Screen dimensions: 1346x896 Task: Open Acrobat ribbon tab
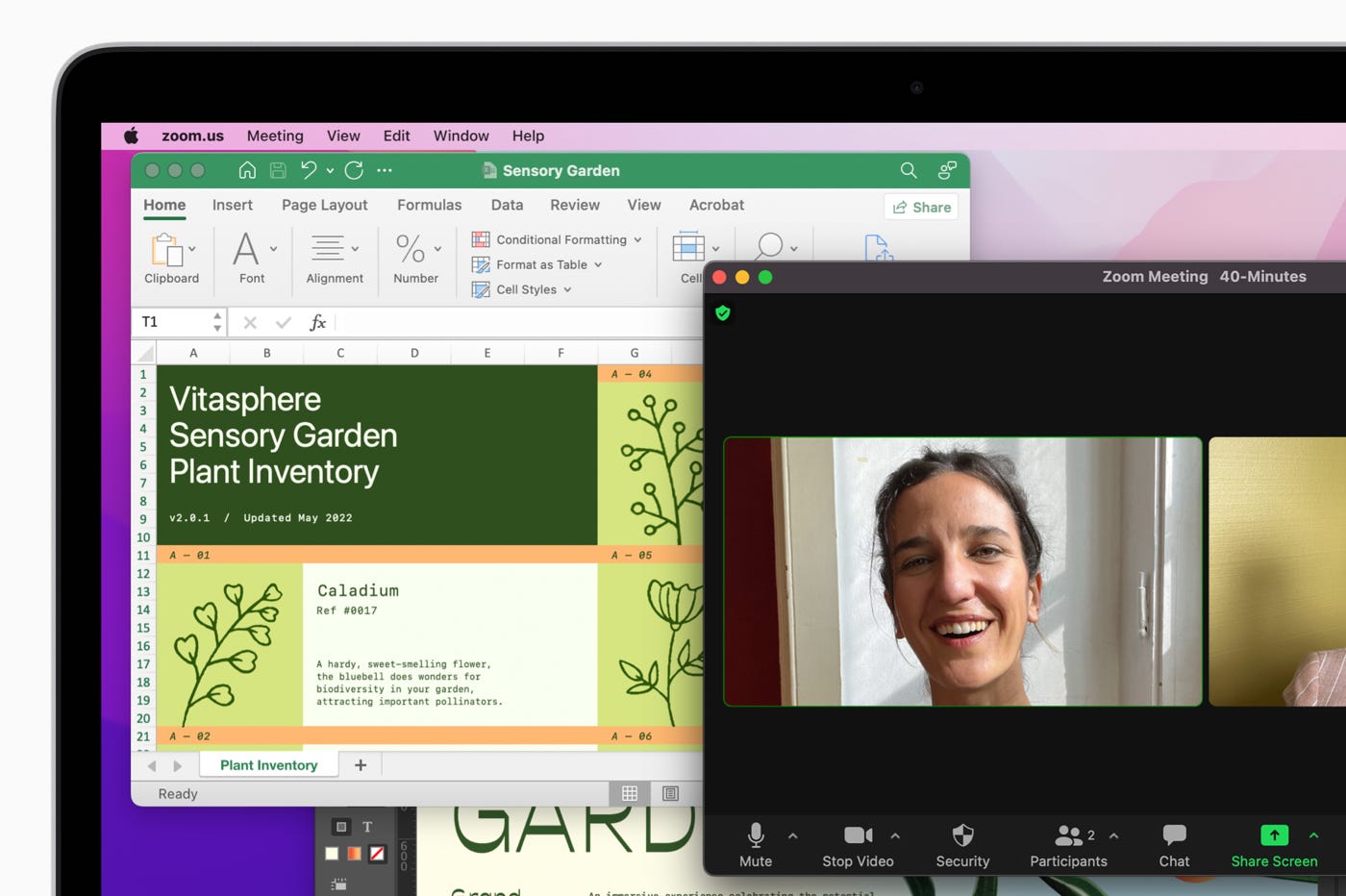click(717, 205)
